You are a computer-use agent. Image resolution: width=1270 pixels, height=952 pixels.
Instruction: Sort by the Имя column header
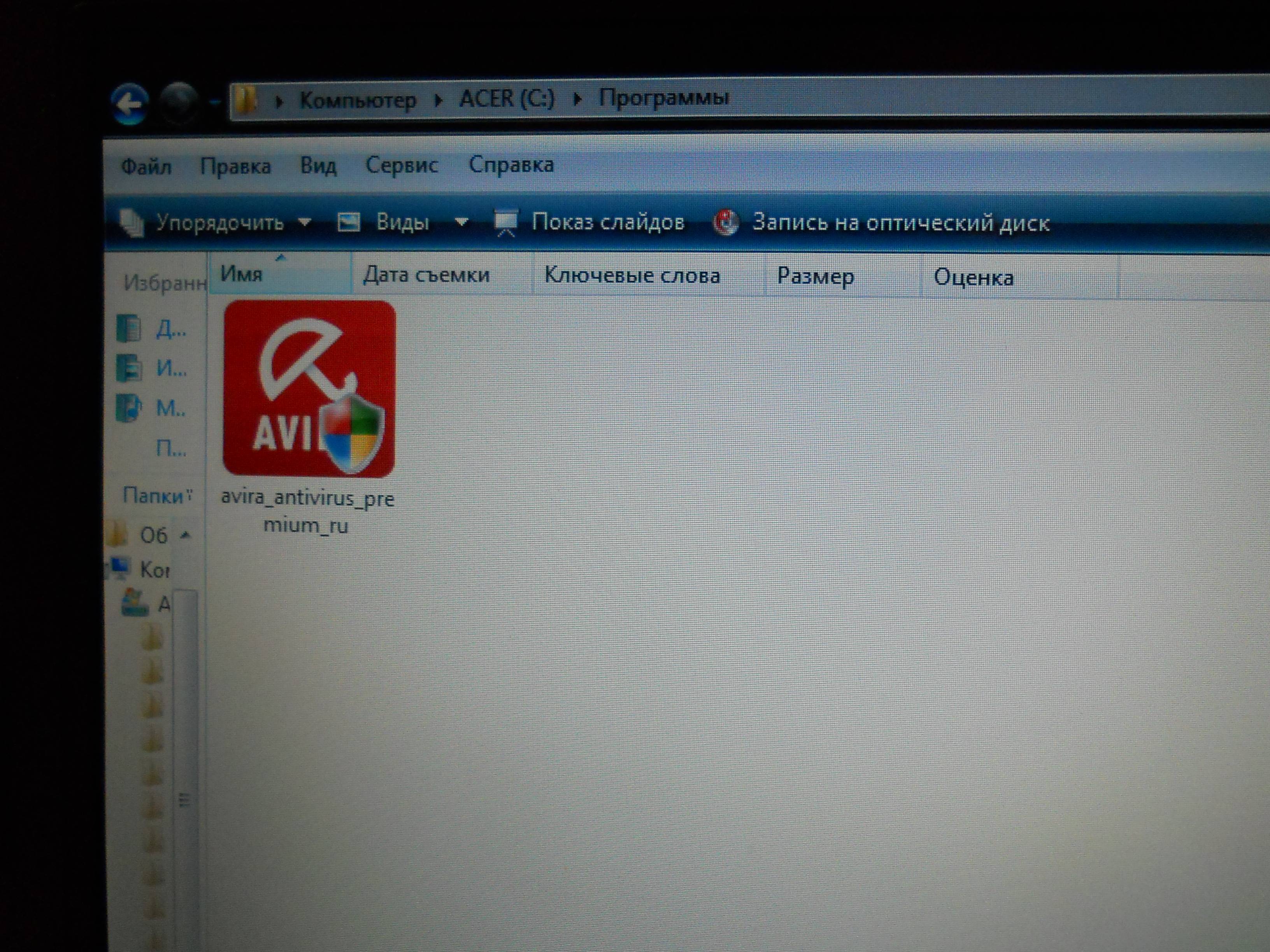tap(281, 274)
